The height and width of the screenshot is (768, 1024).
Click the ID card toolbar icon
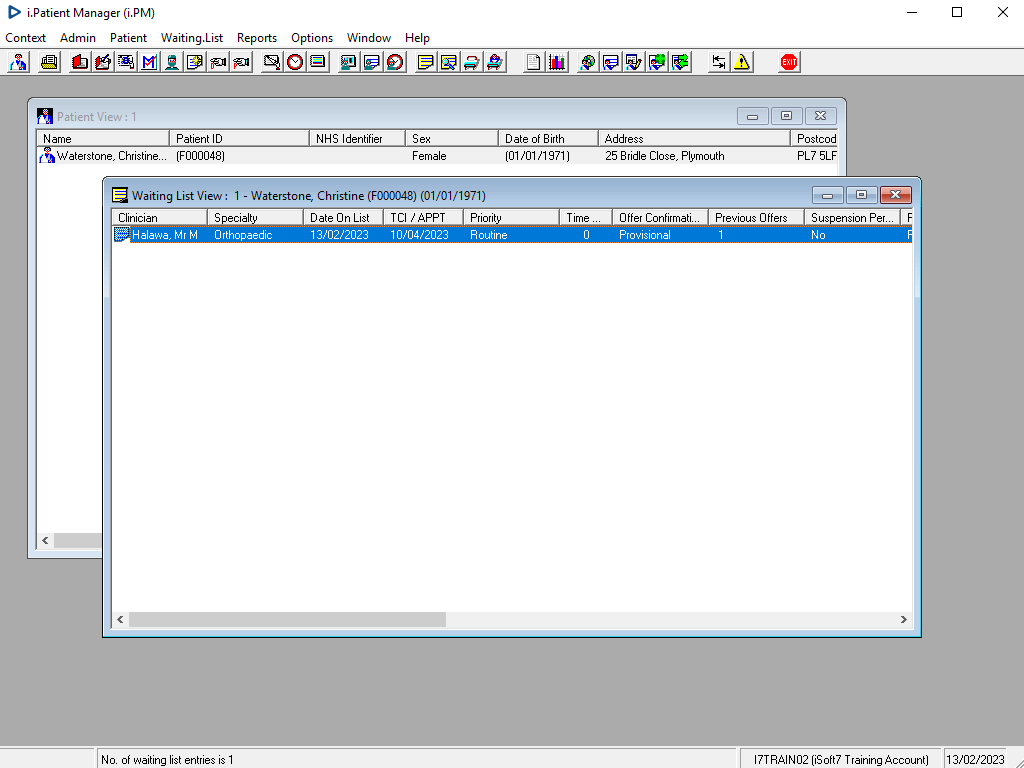coord(126,62)
